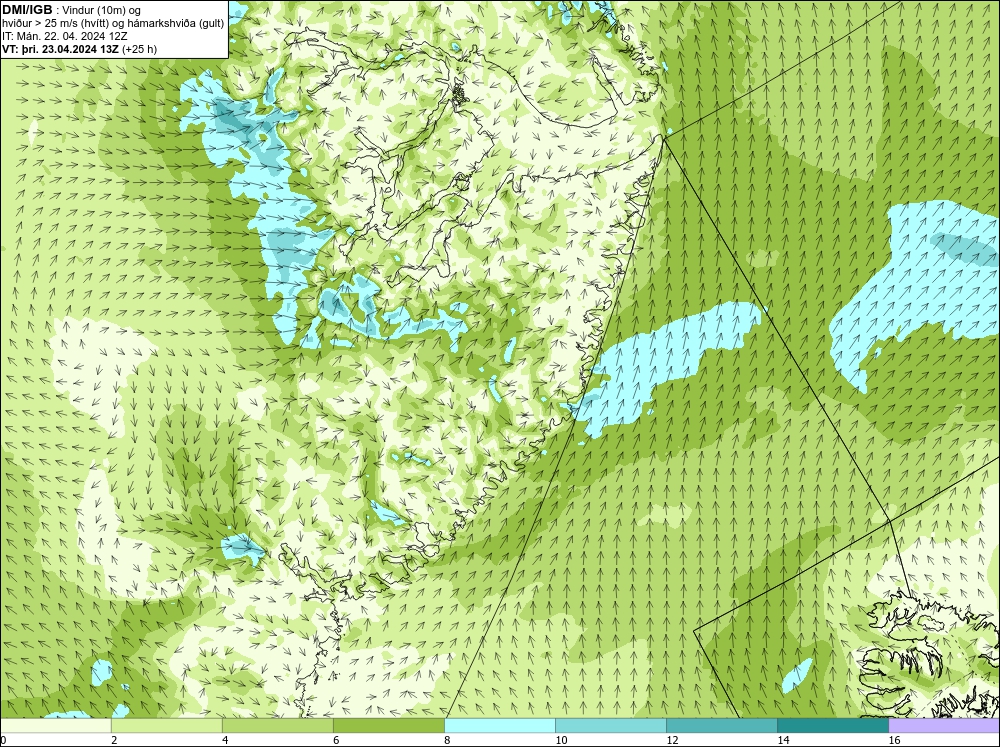The image size is (1000, 747).
Task: Click the legend label '12'
Action: [672, 740]
